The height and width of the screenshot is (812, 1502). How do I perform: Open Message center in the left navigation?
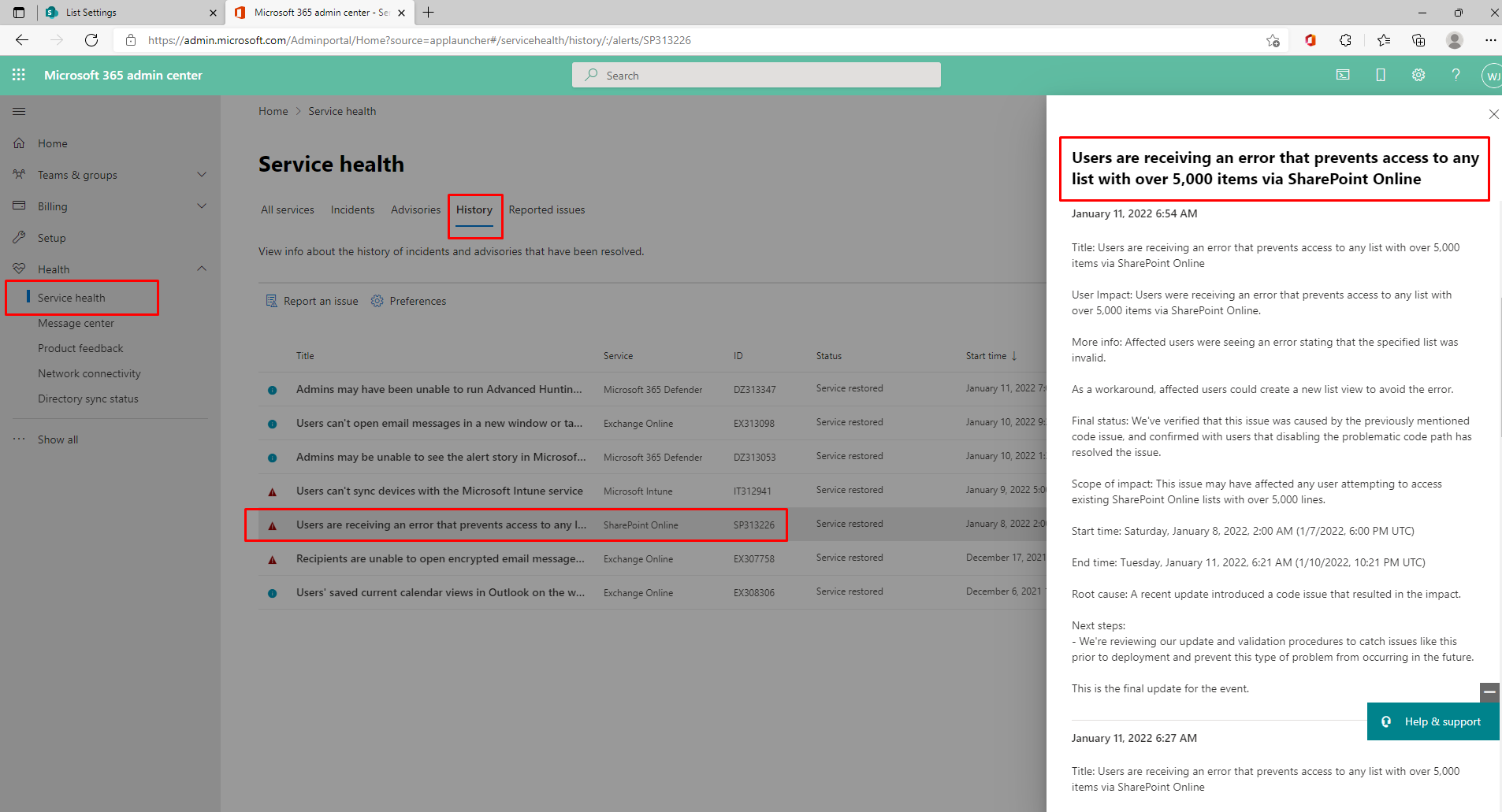pos(76,323)
